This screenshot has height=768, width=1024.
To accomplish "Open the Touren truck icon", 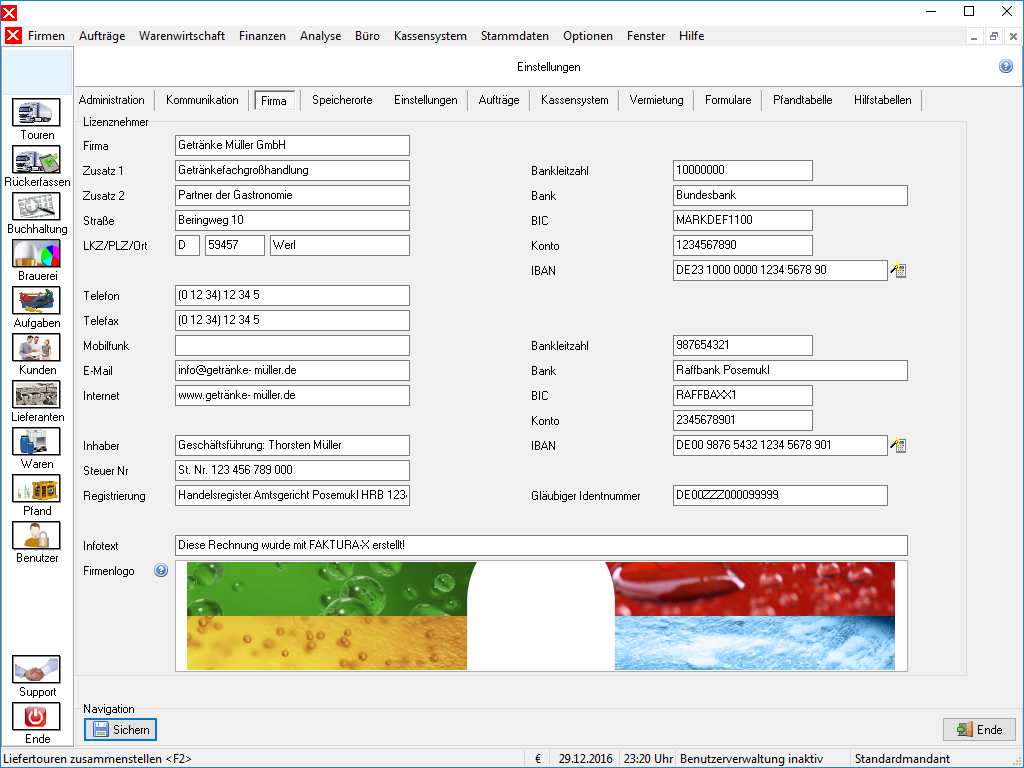I will [x=36, y=112].
